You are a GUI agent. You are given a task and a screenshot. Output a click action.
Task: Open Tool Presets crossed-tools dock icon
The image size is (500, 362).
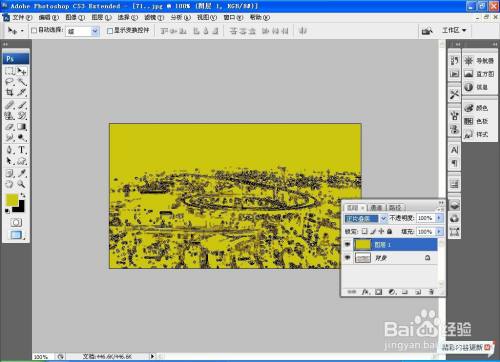[454, 95]
